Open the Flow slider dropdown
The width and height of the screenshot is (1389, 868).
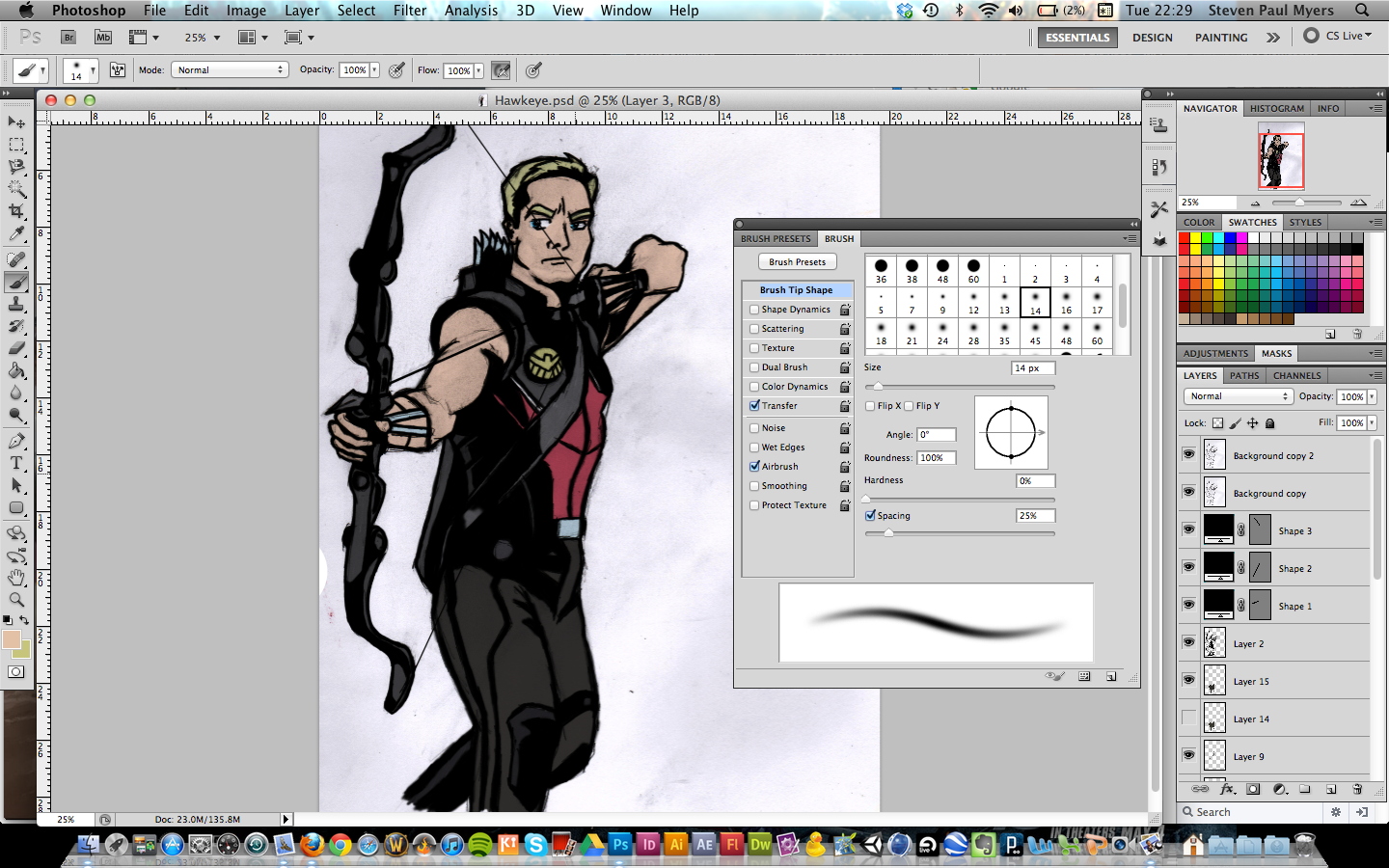478,70
